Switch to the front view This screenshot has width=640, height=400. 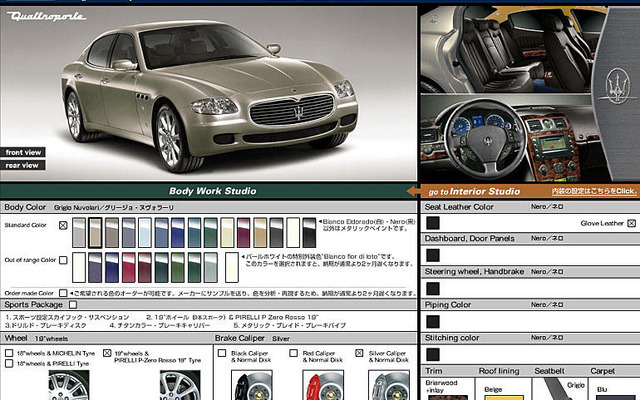(22, 152)
